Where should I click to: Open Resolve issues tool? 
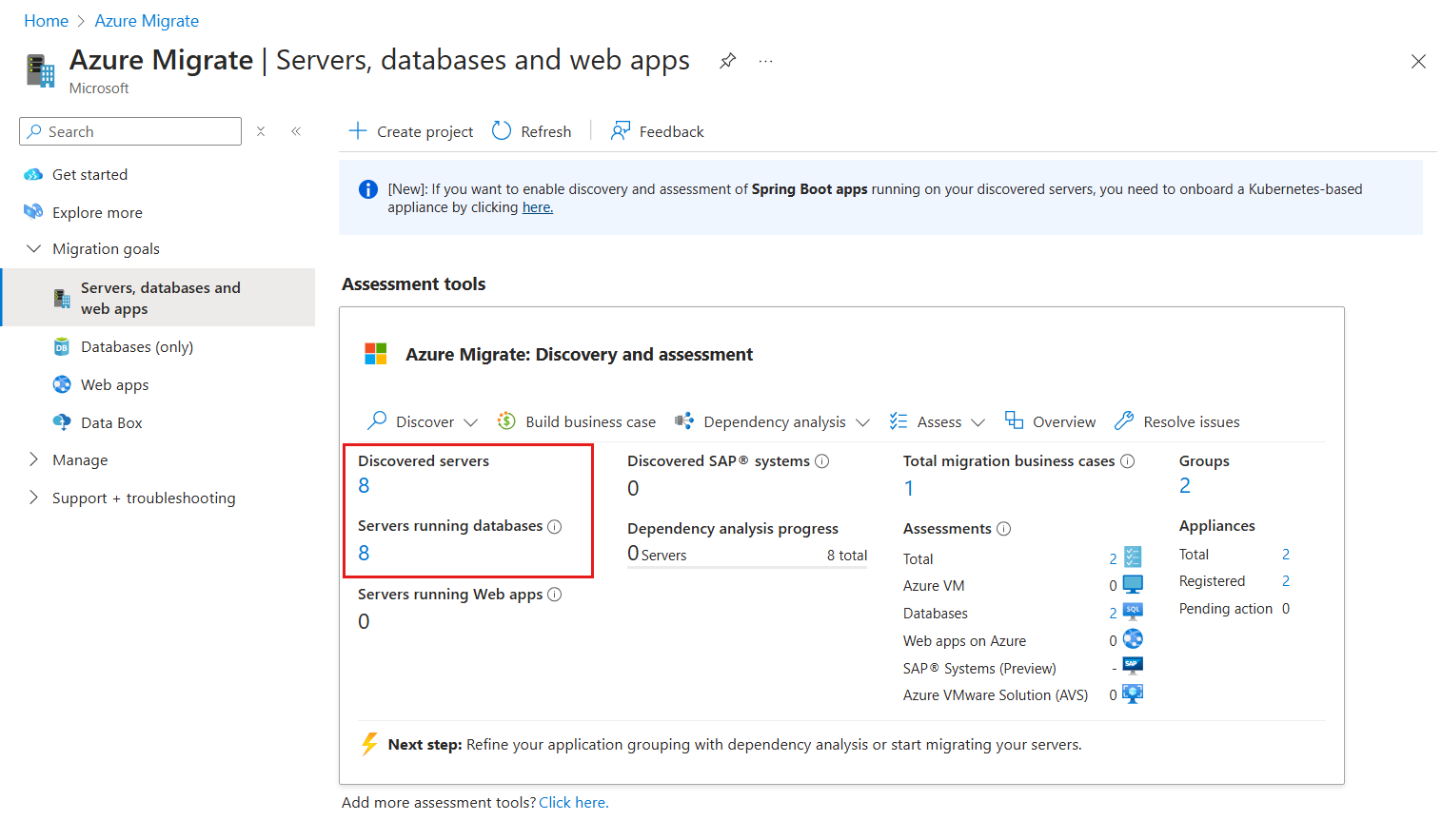click(1177, 421)
